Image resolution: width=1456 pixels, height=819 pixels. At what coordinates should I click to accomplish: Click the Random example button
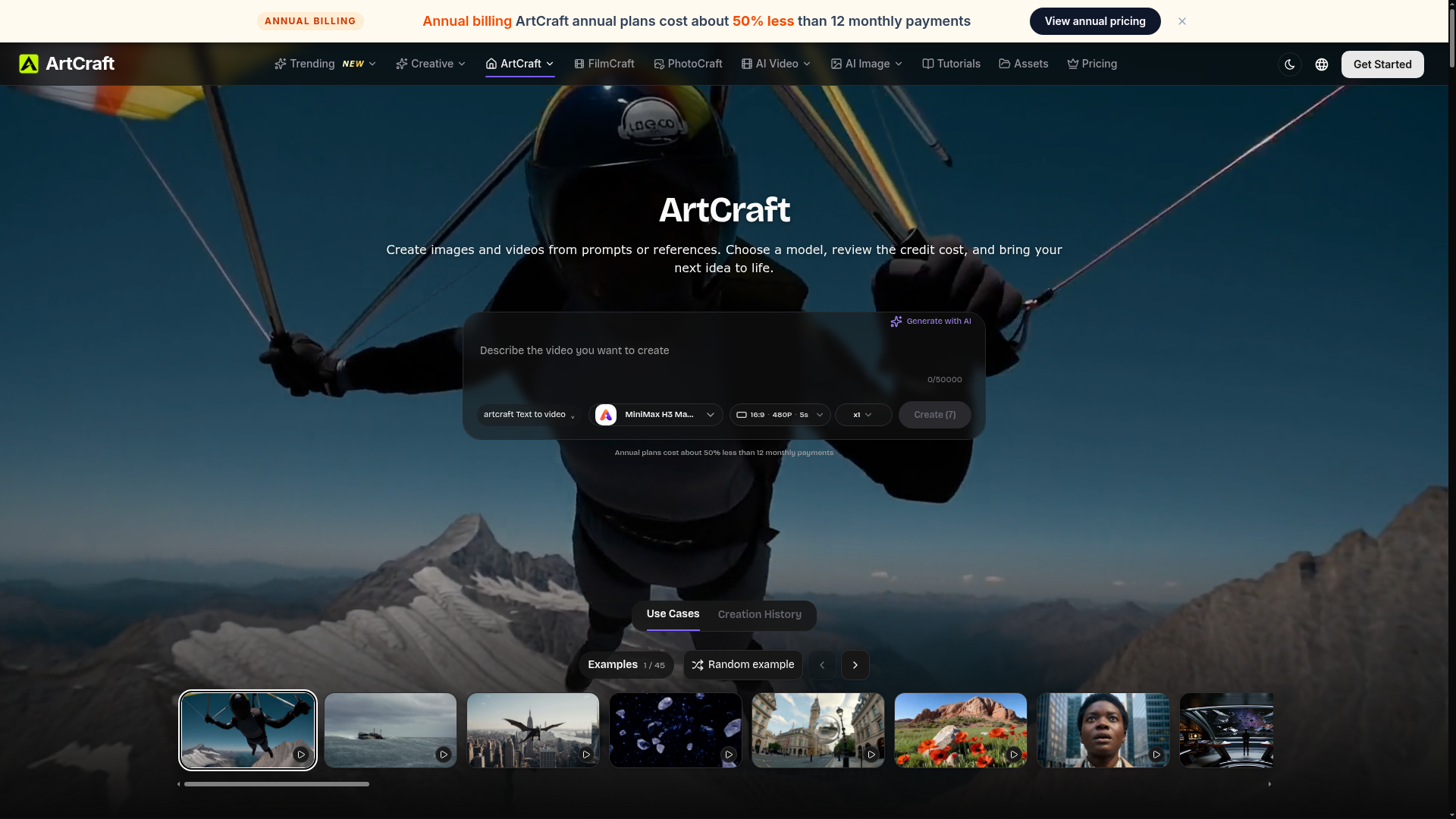(x=743, y=665)
